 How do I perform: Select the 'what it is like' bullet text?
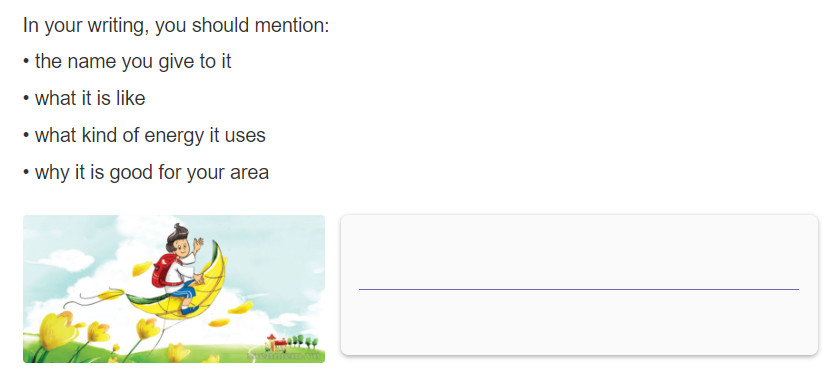click(84, 99)
